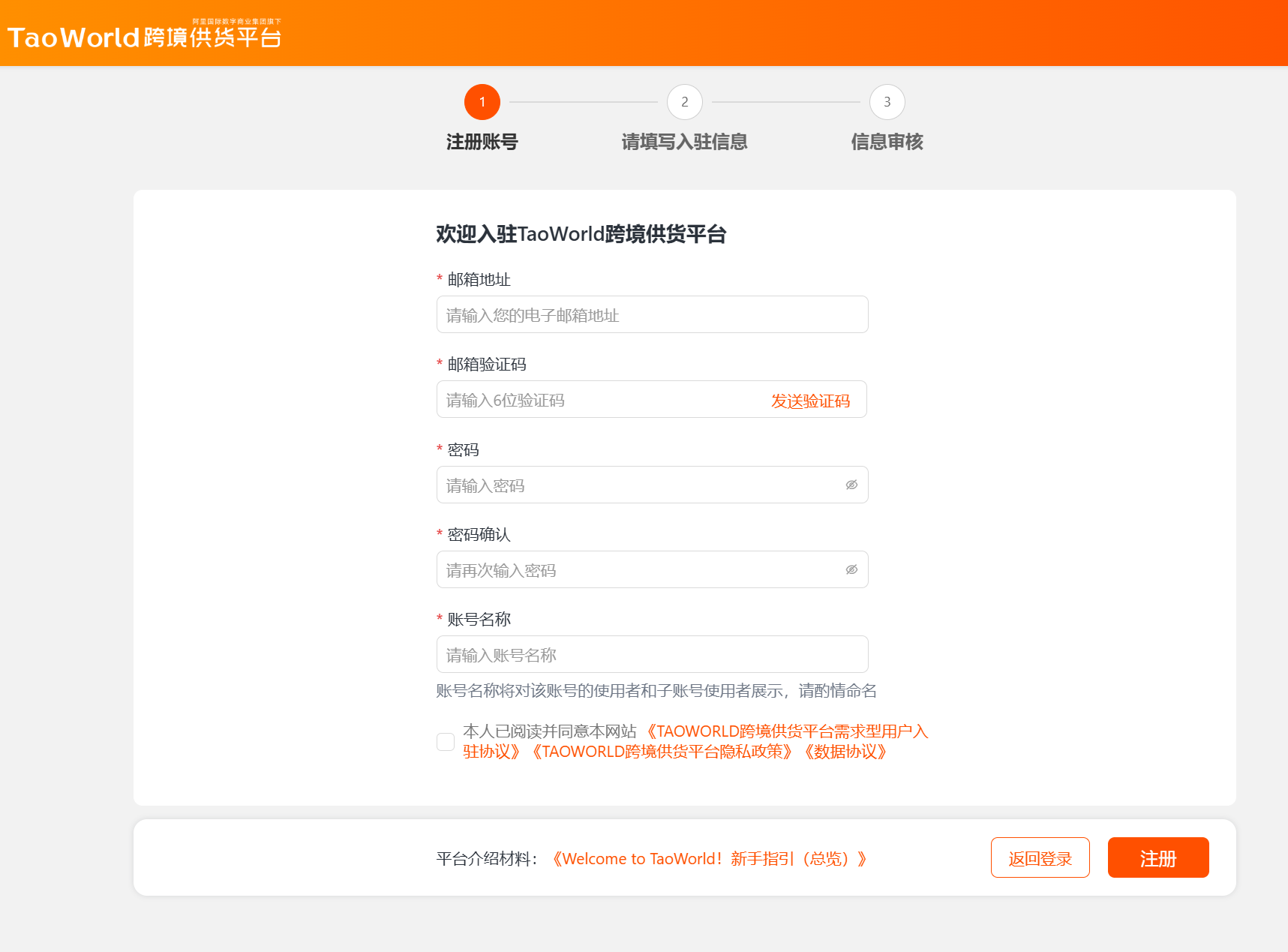Click into the email address field
Image resolution: width=1288 pixels, height=952 pixels.
click(652, 315)
